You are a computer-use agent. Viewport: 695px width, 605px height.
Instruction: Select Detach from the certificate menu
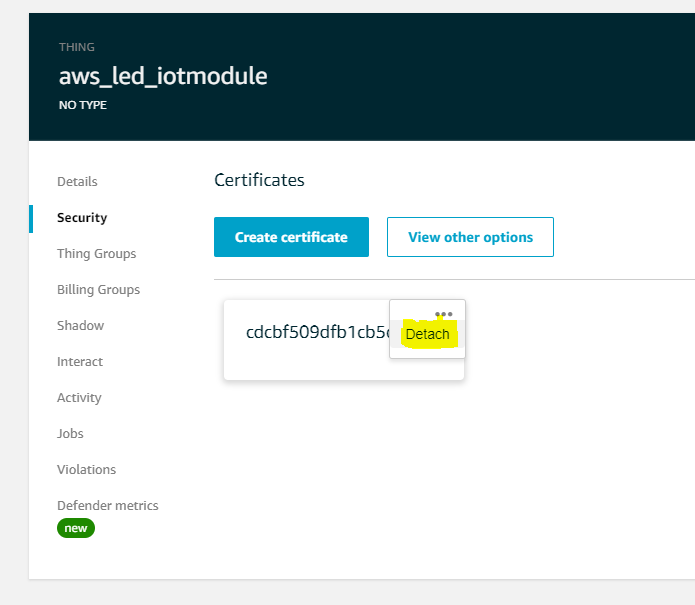point(428,334)
